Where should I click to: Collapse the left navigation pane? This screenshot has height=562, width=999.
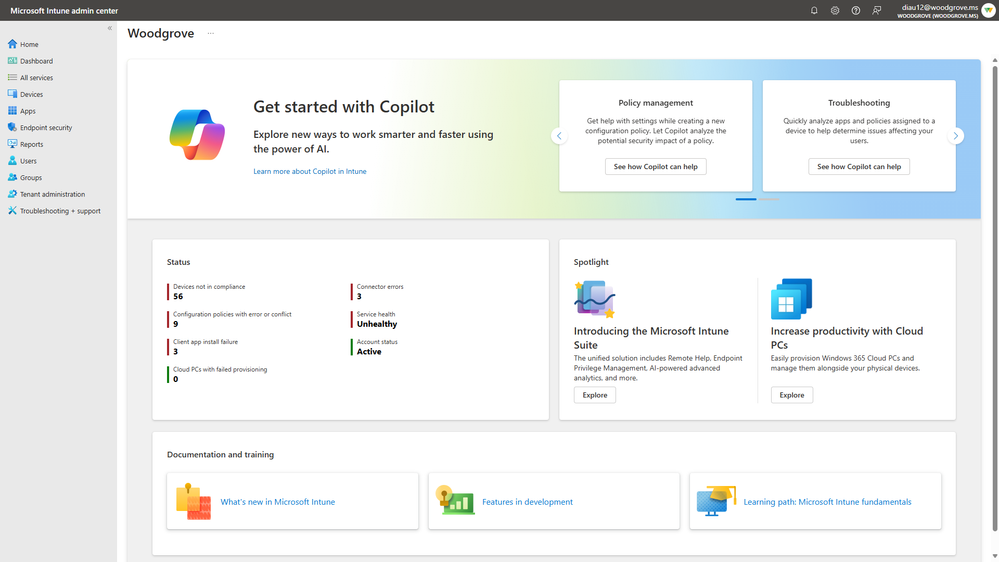click(x=110, y=28)
